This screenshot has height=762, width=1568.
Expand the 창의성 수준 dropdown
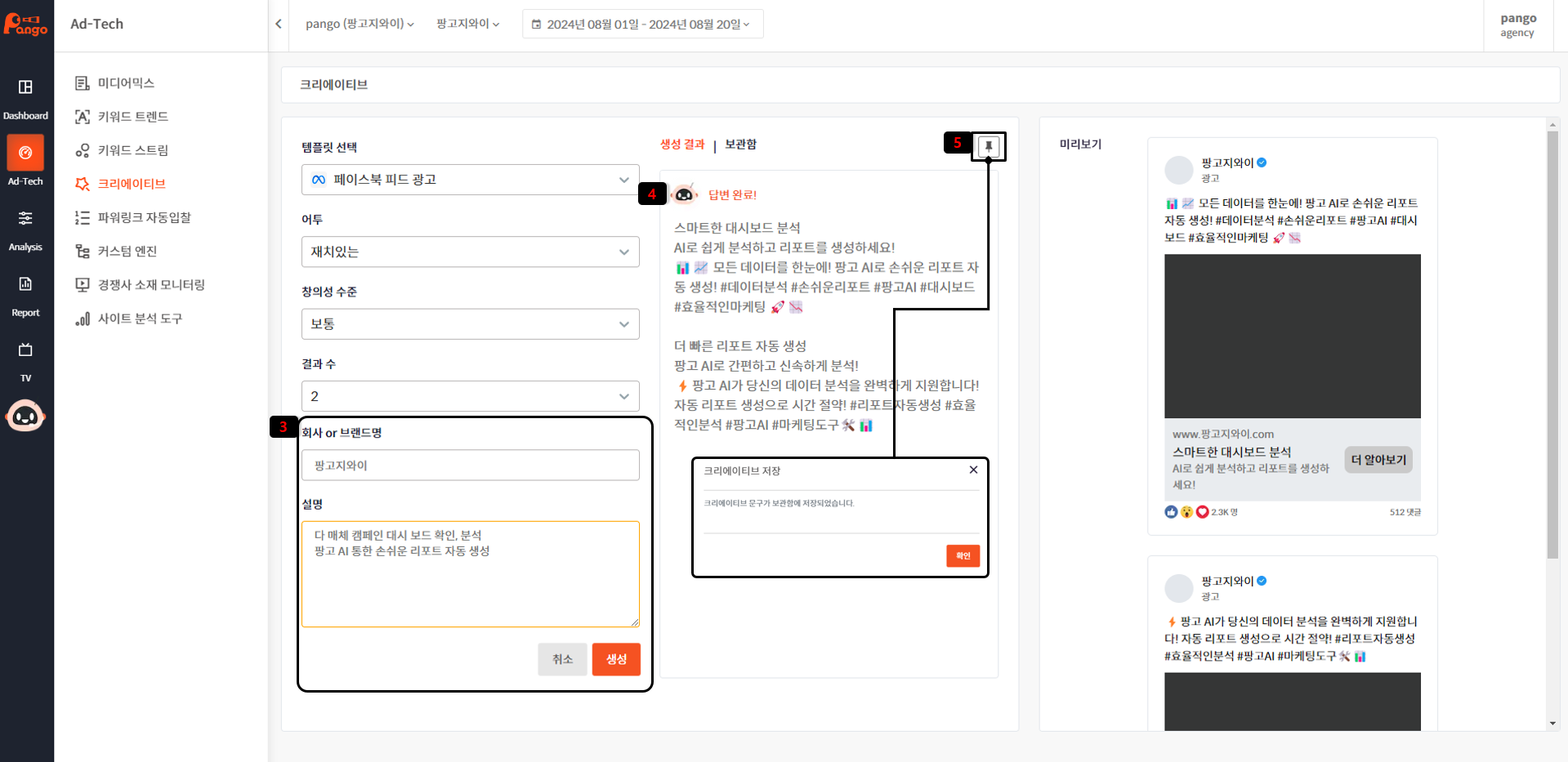pyautogui.click(x=470, y=324)
